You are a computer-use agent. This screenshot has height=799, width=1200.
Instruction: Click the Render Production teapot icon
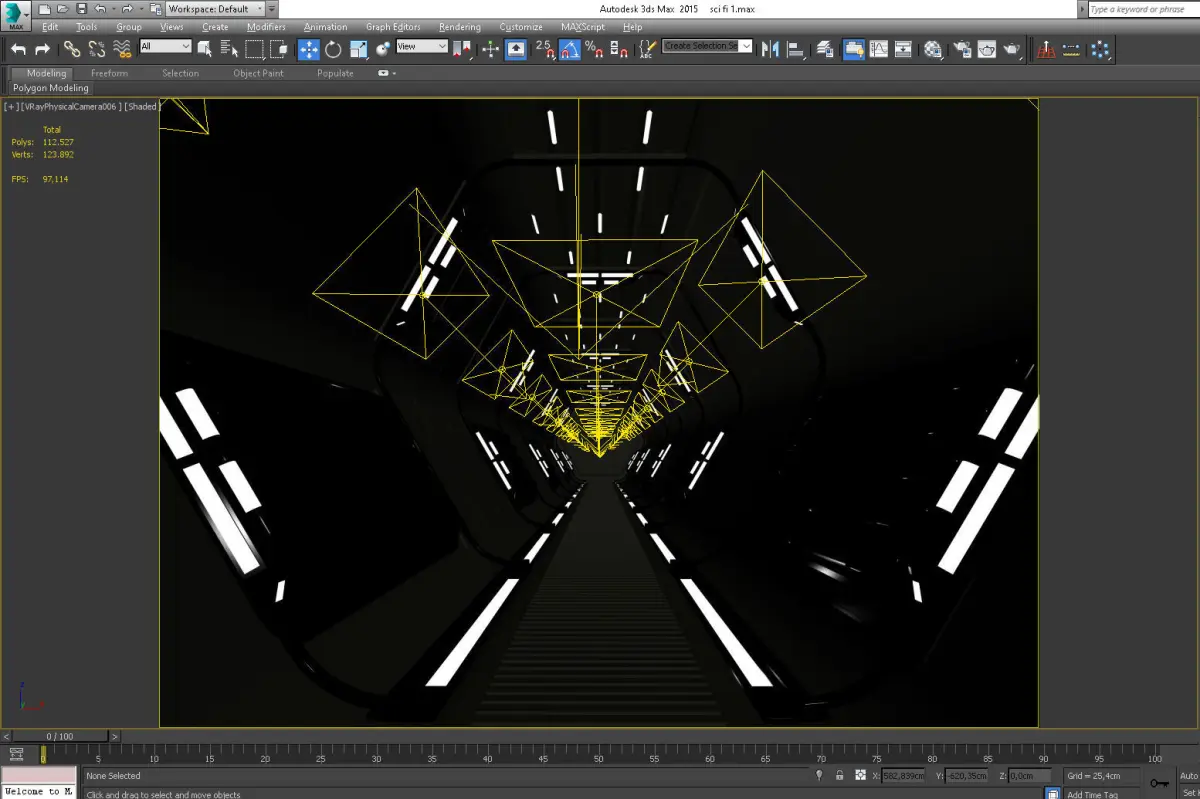(1012, 48)
